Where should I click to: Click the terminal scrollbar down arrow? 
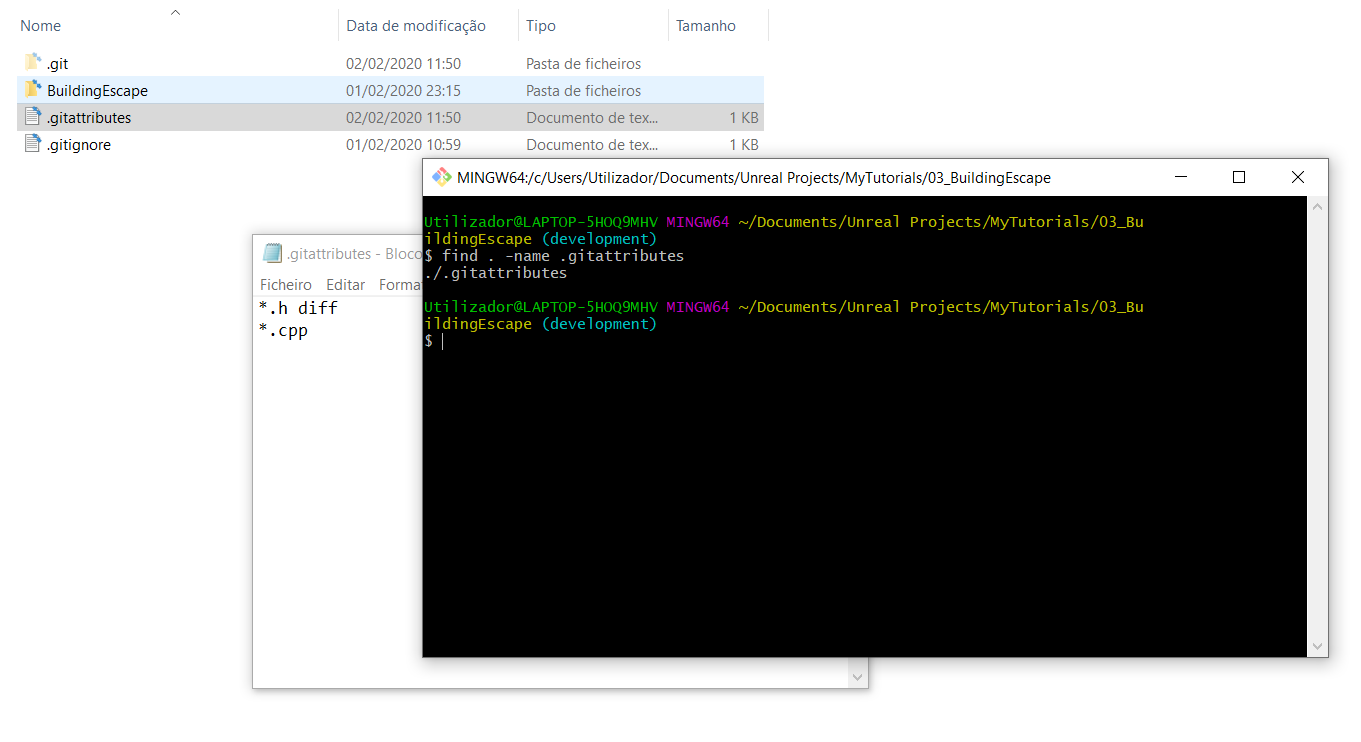point(1317,645)
